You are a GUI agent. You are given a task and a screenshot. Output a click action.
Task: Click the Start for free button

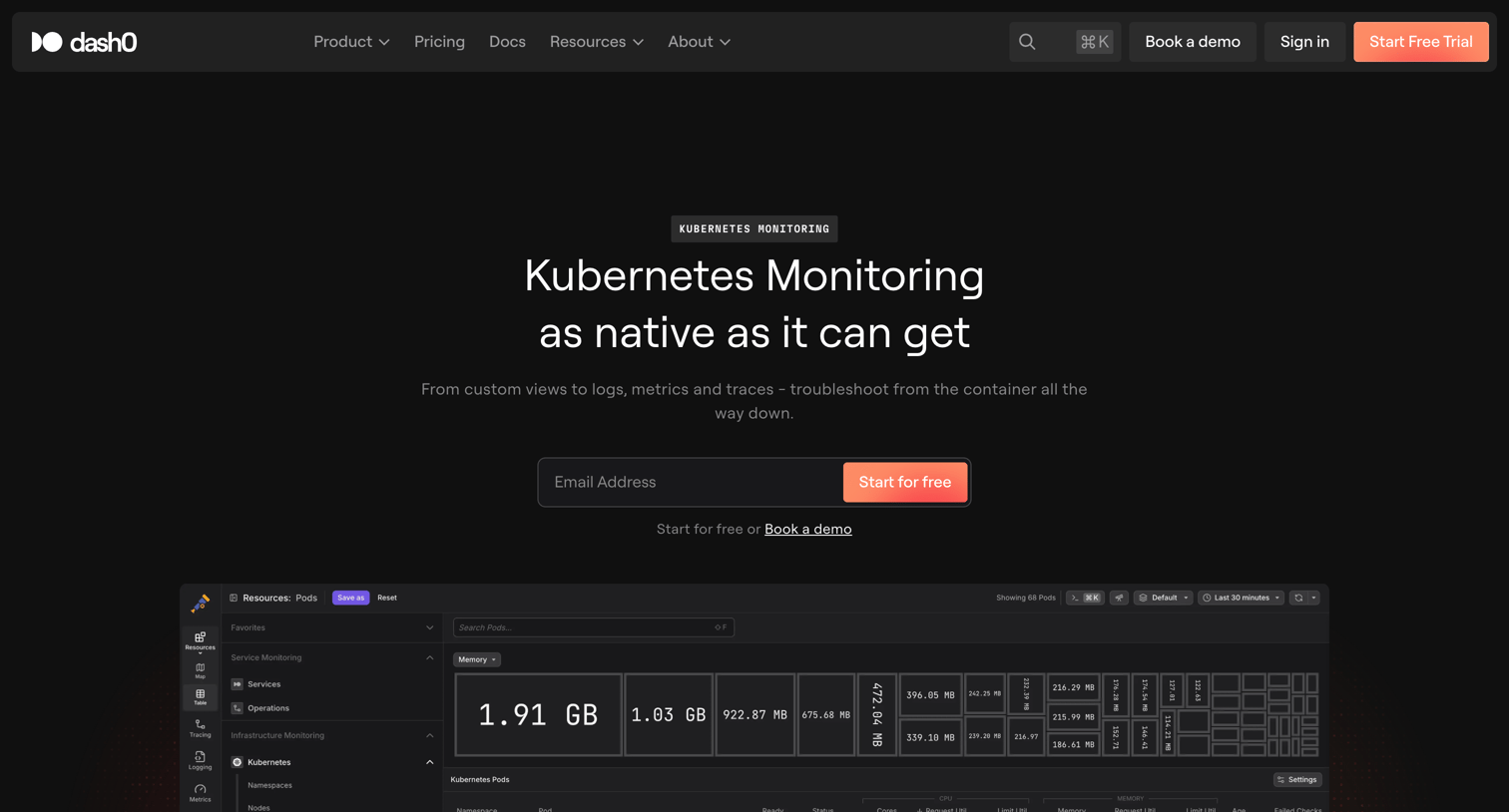pos(905,482)
